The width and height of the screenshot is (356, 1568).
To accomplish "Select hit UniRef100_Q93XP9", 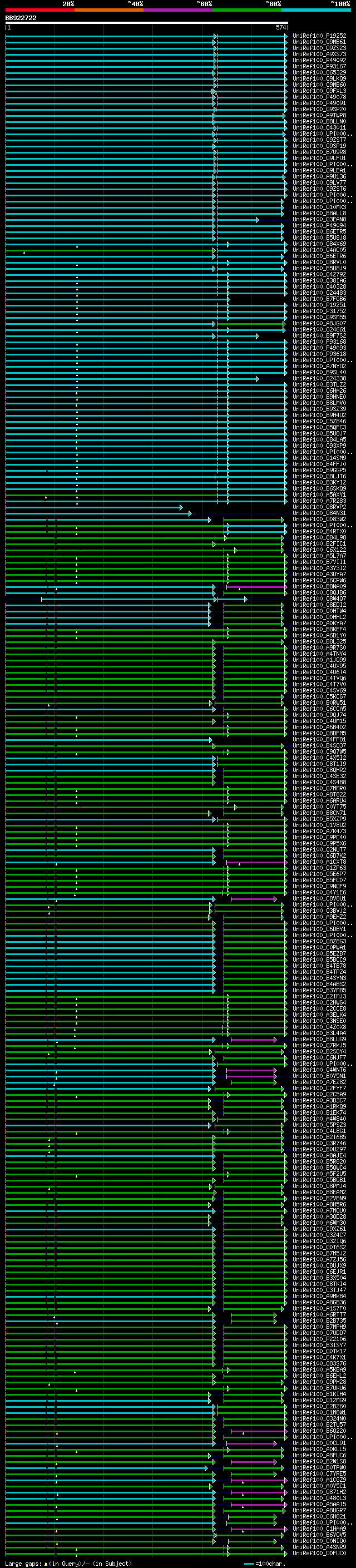I will 319,446.
